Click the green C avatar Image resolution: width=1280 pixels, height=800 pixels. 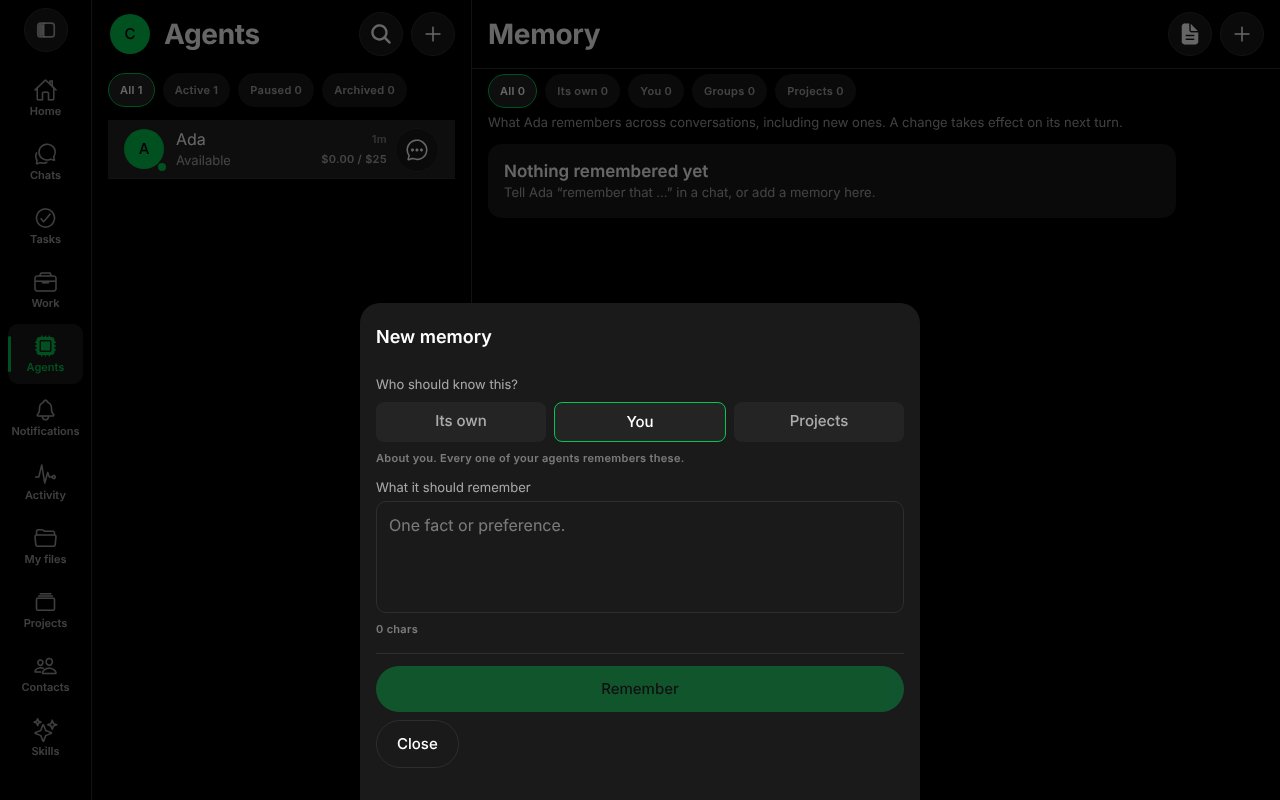tap(130, 34)
